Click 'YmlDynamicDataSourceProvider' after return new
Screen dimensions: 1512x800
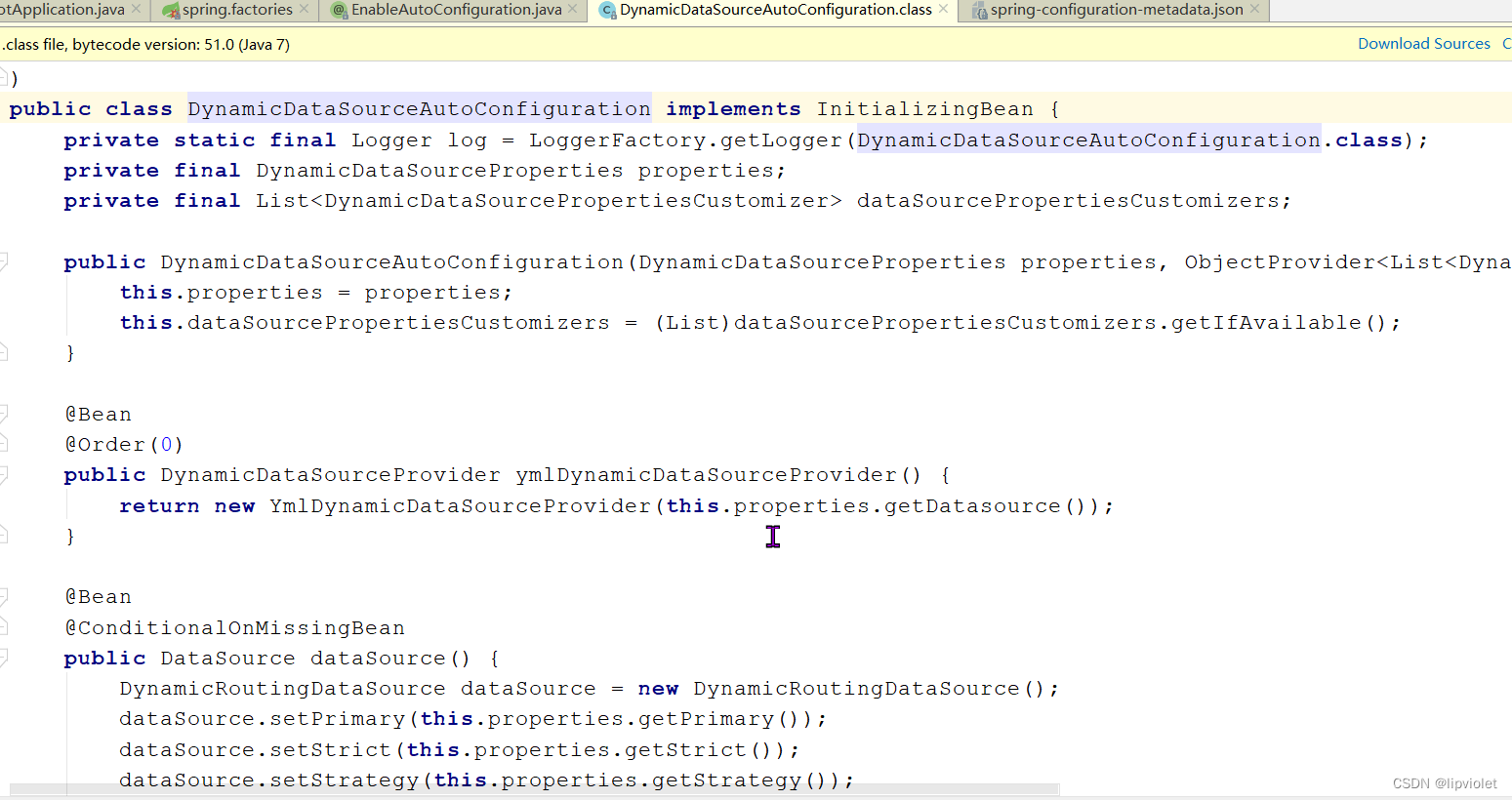[x=460, y=506]
